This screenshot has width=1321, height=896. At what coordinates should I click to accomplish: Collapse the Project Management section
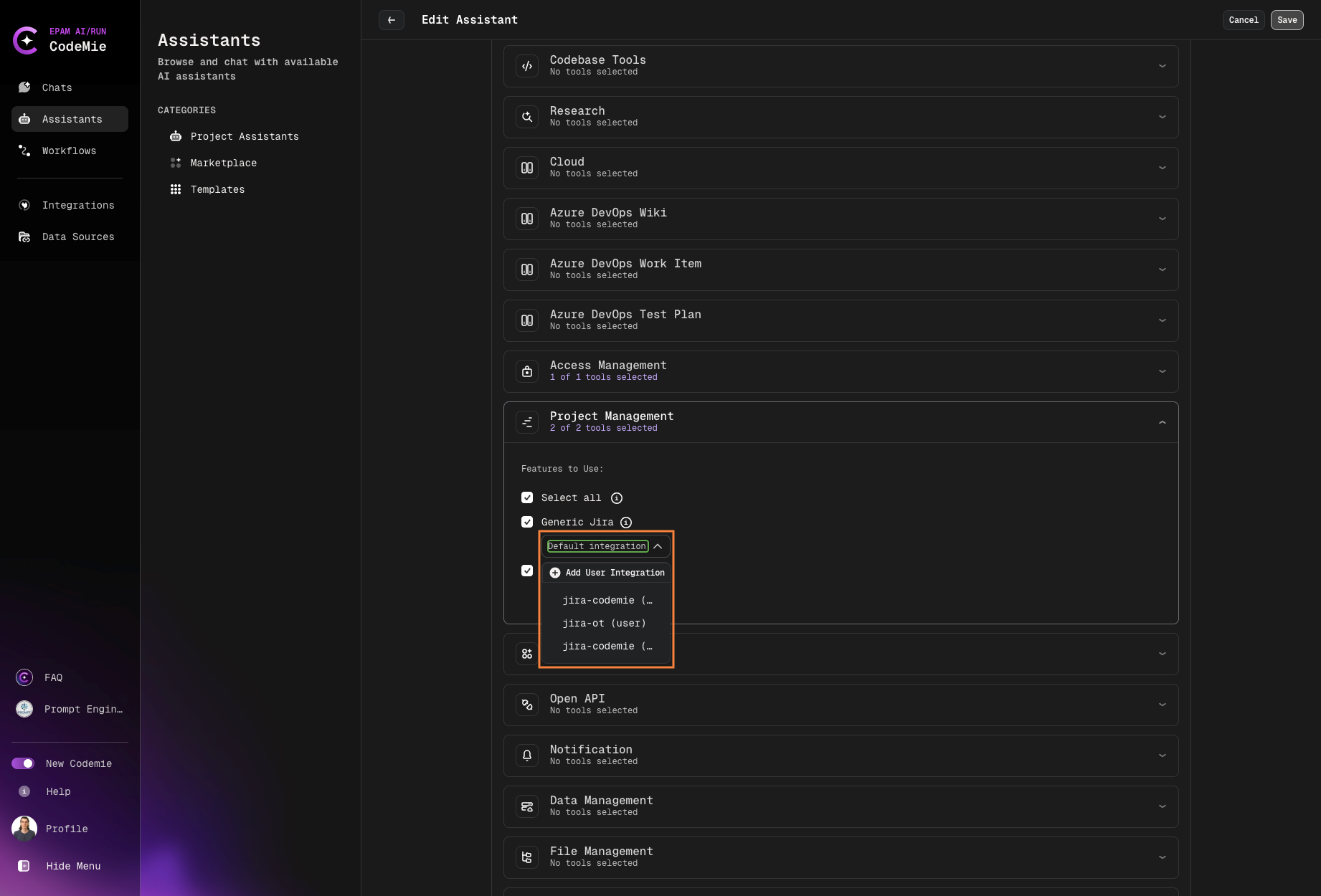tap(1163, 422)
